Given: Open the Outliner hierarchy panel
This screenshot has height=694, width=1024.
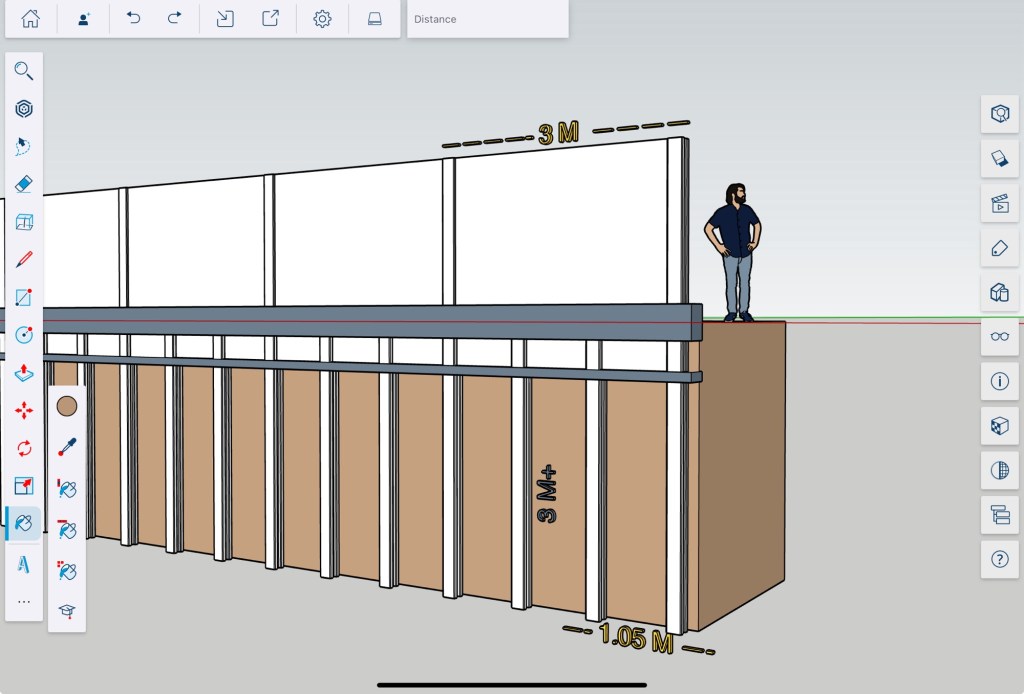Looking at the screenshot, I should tap(999, 515).
